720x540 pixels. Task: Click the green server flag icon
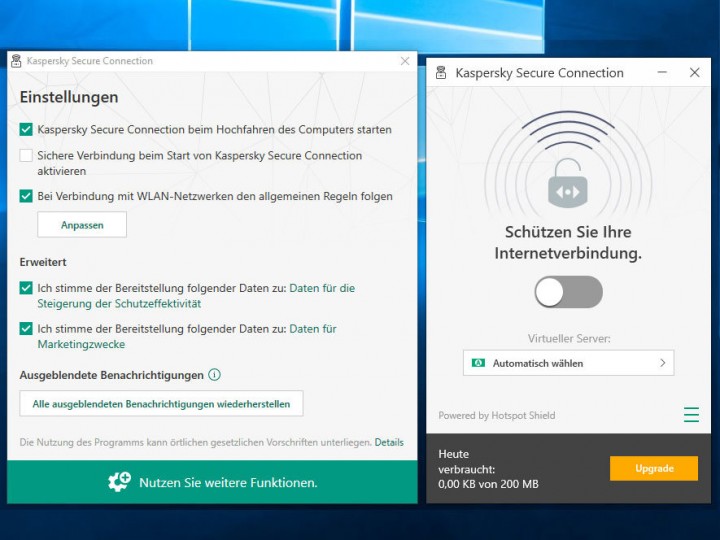pos(479,363)
